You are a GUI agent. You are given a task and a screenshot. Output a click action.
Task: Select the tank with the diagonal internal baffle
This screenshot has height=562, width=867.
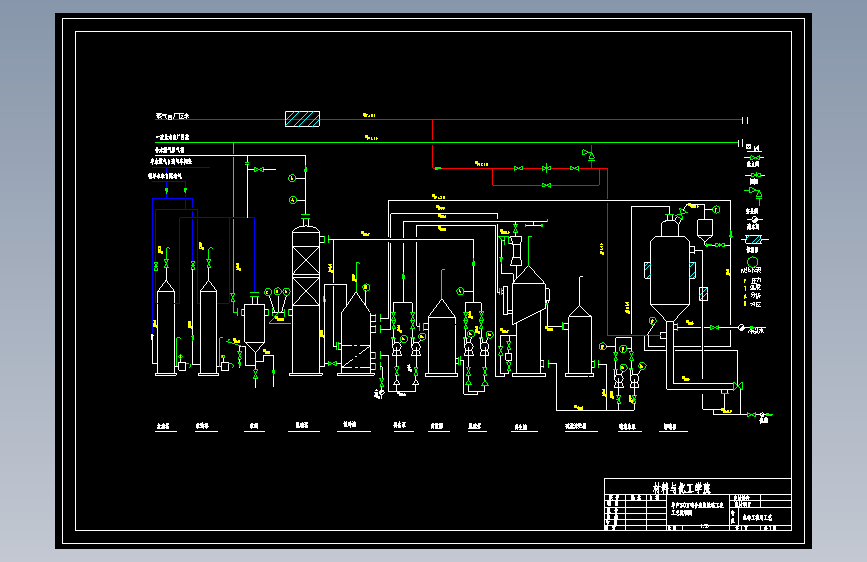tap(529, 321)
